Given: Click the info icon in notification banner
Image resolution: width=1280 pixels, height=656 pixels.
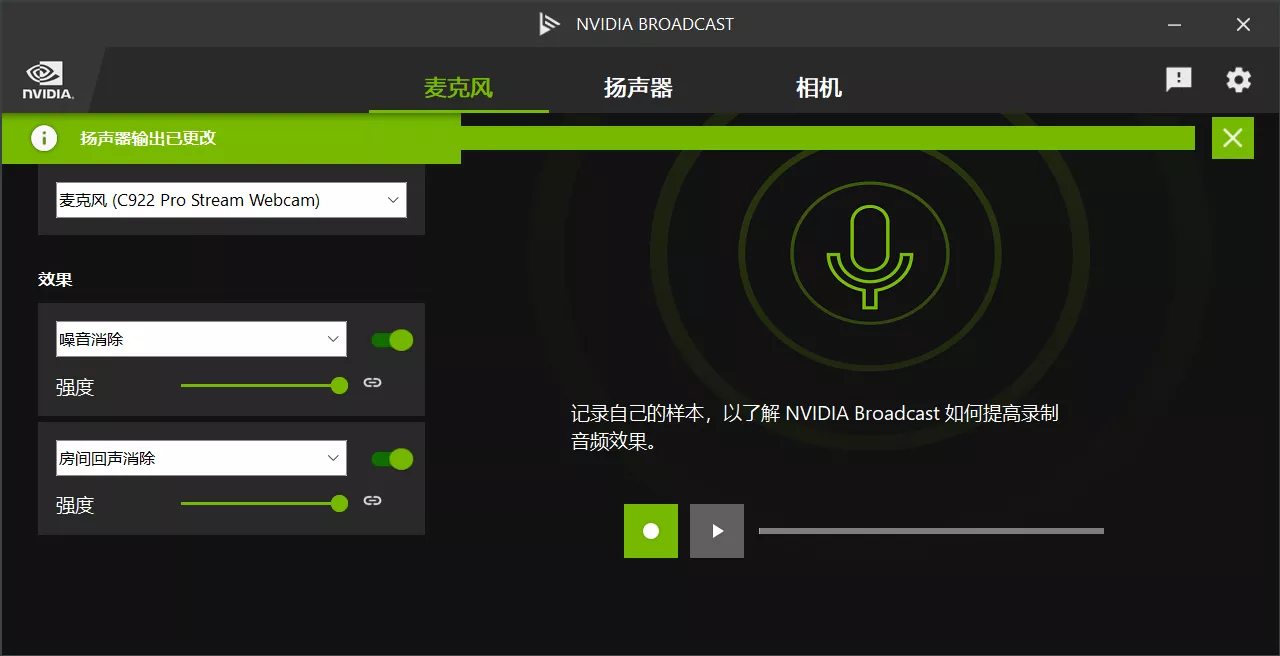Looking at the screenshot, I should tap(44, 138).
